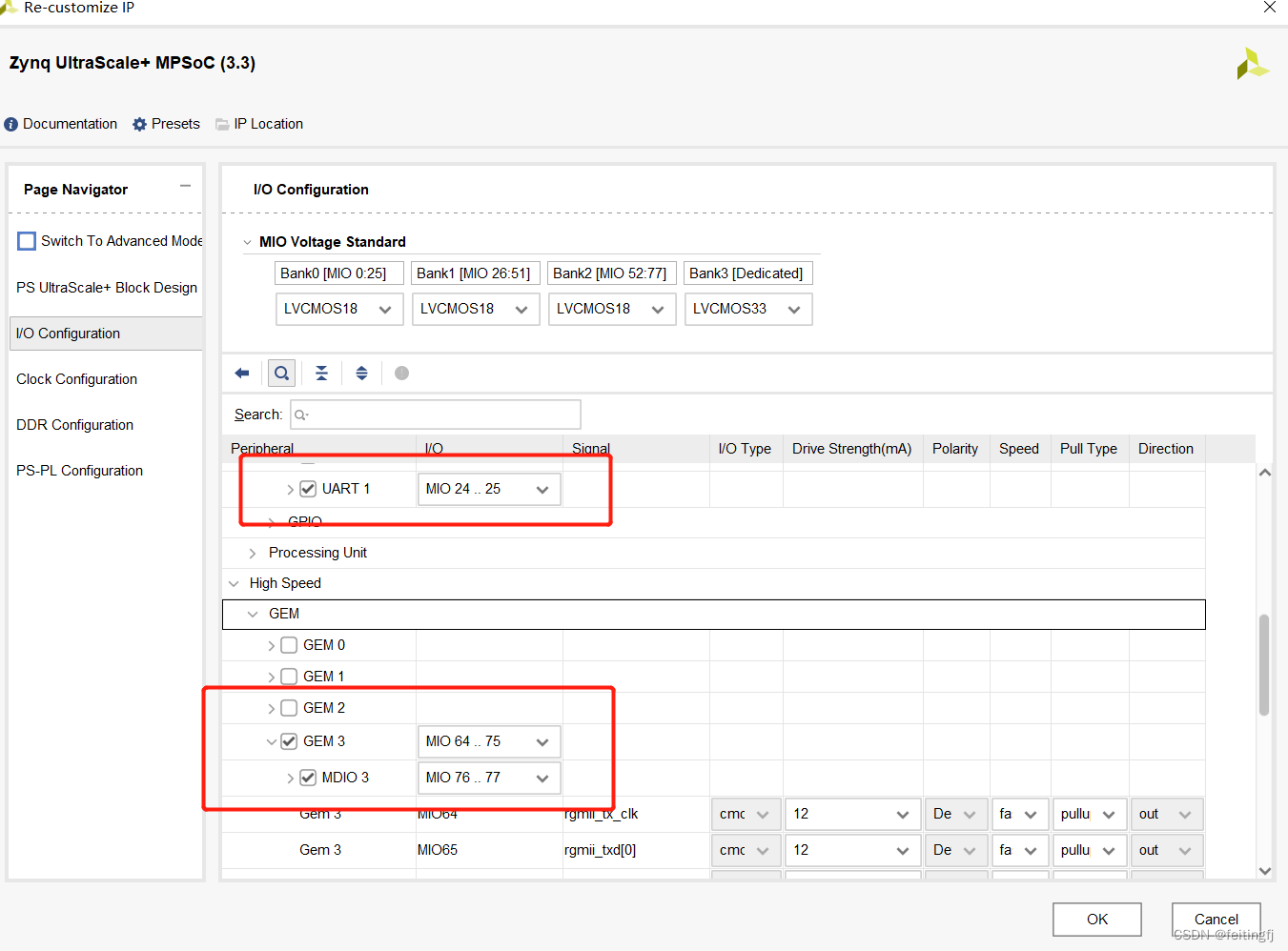The image size is (1288, 951).
Task: Select I/O Configuration page
Action: pyautogui.click(x=107, y=334)
